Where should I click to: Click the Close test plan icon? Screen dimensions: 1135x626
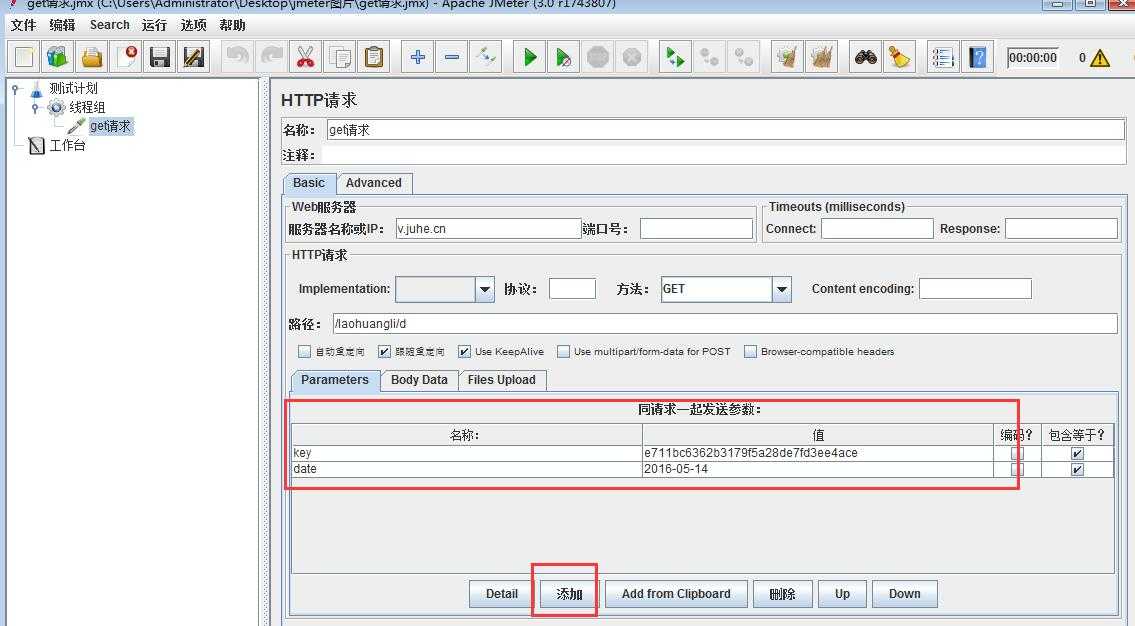(x=126, y=57)
